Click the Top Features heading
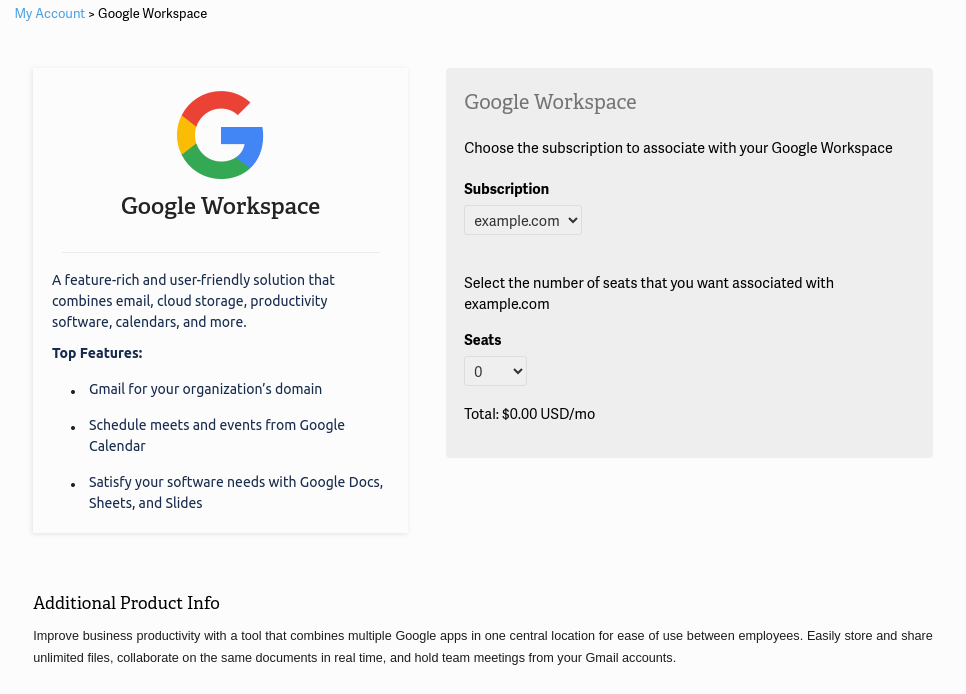This screenshot has height=694, width=966. [x=97, y=353]
